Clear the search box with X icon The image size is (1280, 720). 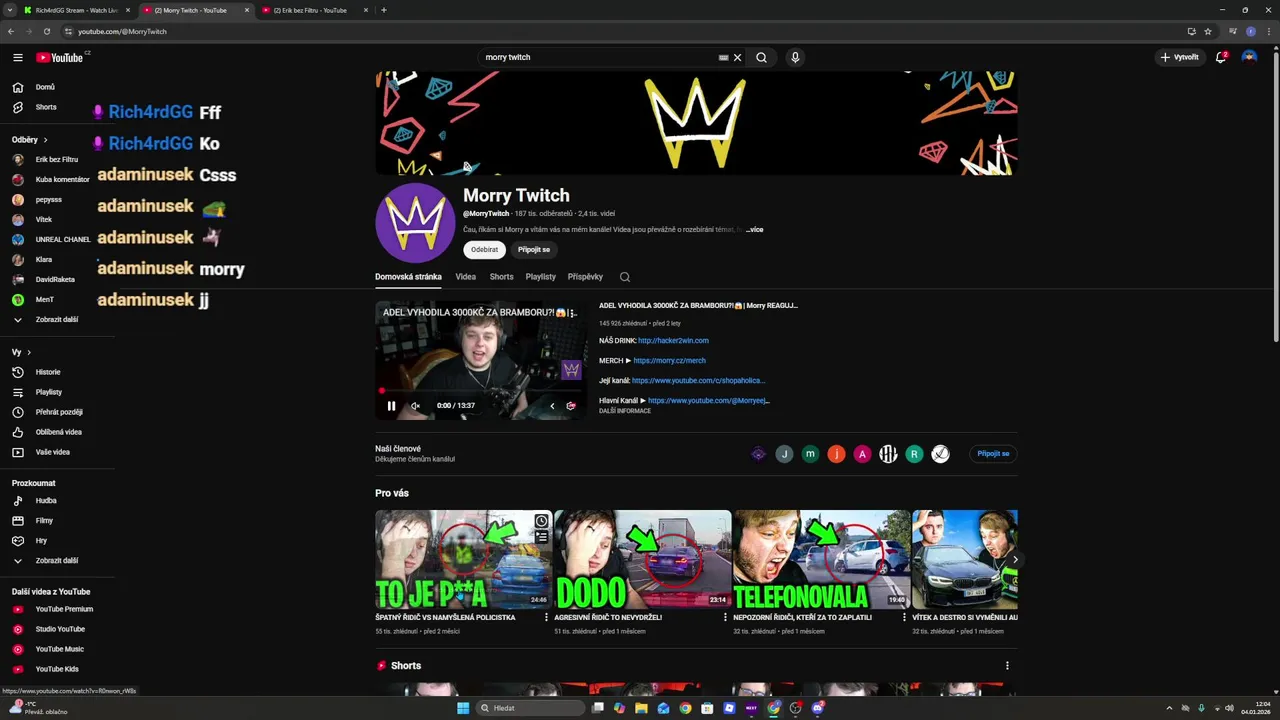738,58
